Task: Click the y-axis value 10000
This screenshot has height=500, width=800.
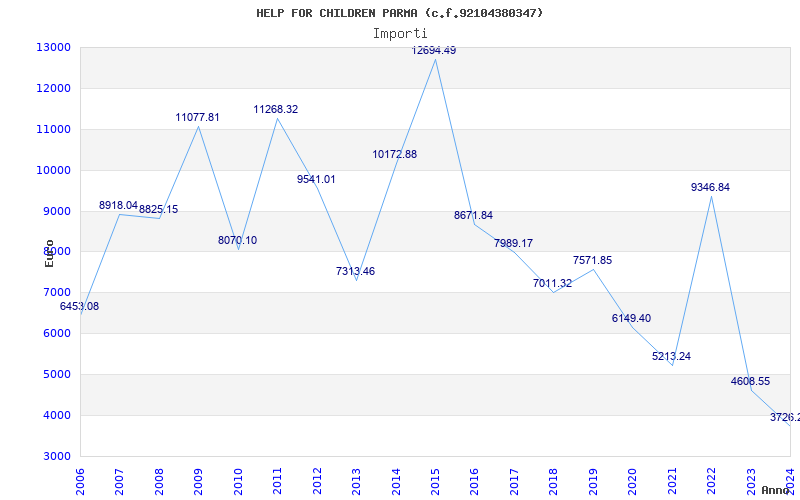Action: (x=53, y=170)
